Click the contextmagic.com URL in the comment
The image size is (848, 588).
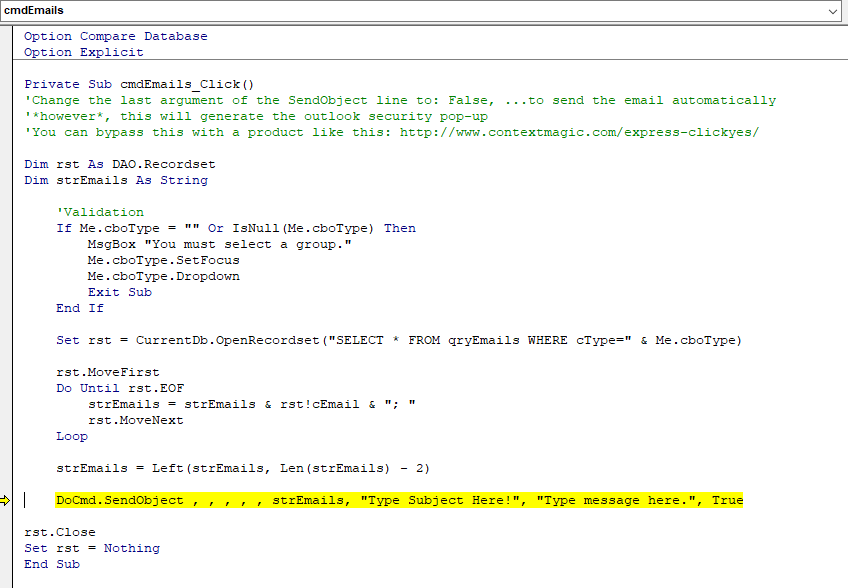[x=579, y=133]
